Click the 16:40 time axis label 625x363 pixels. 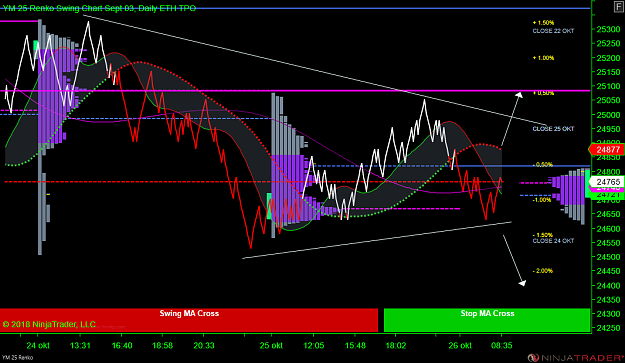122,345
